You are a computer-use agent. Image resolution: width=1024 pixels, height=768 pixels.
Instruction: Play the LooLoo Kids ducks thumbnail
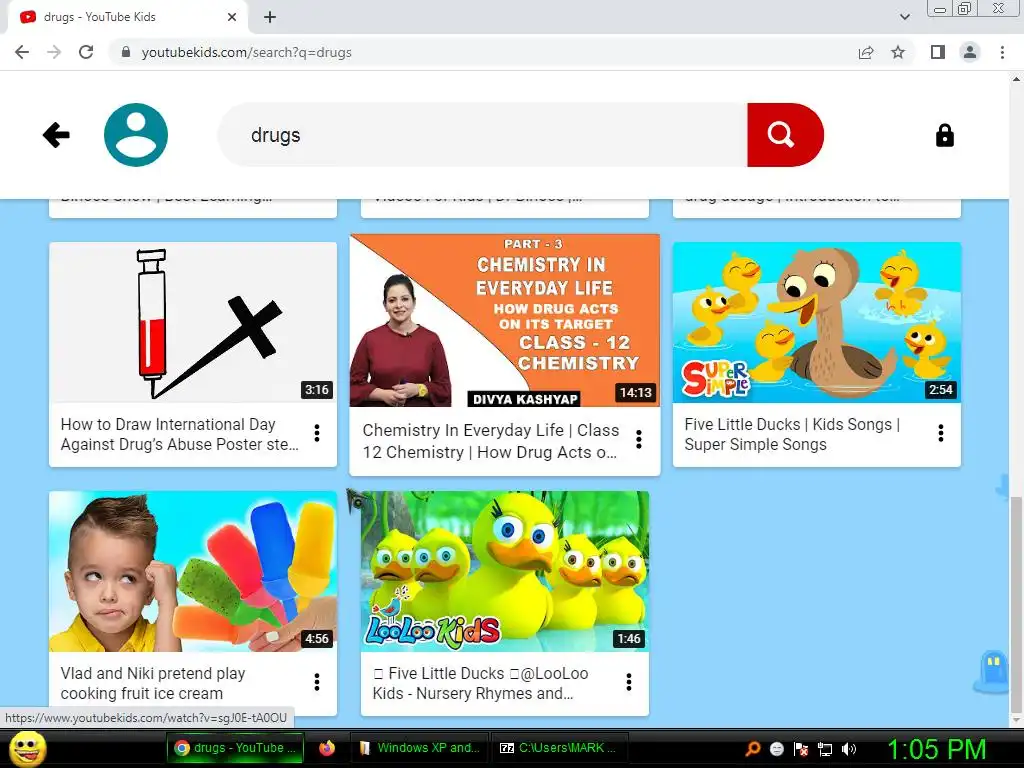[505, 571]
